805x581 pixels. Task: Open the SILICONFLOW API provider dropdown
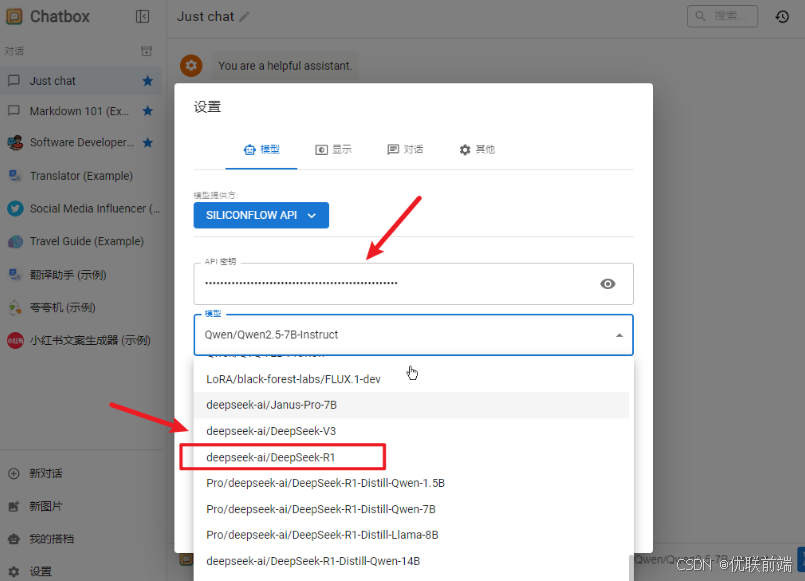(261, 215)
